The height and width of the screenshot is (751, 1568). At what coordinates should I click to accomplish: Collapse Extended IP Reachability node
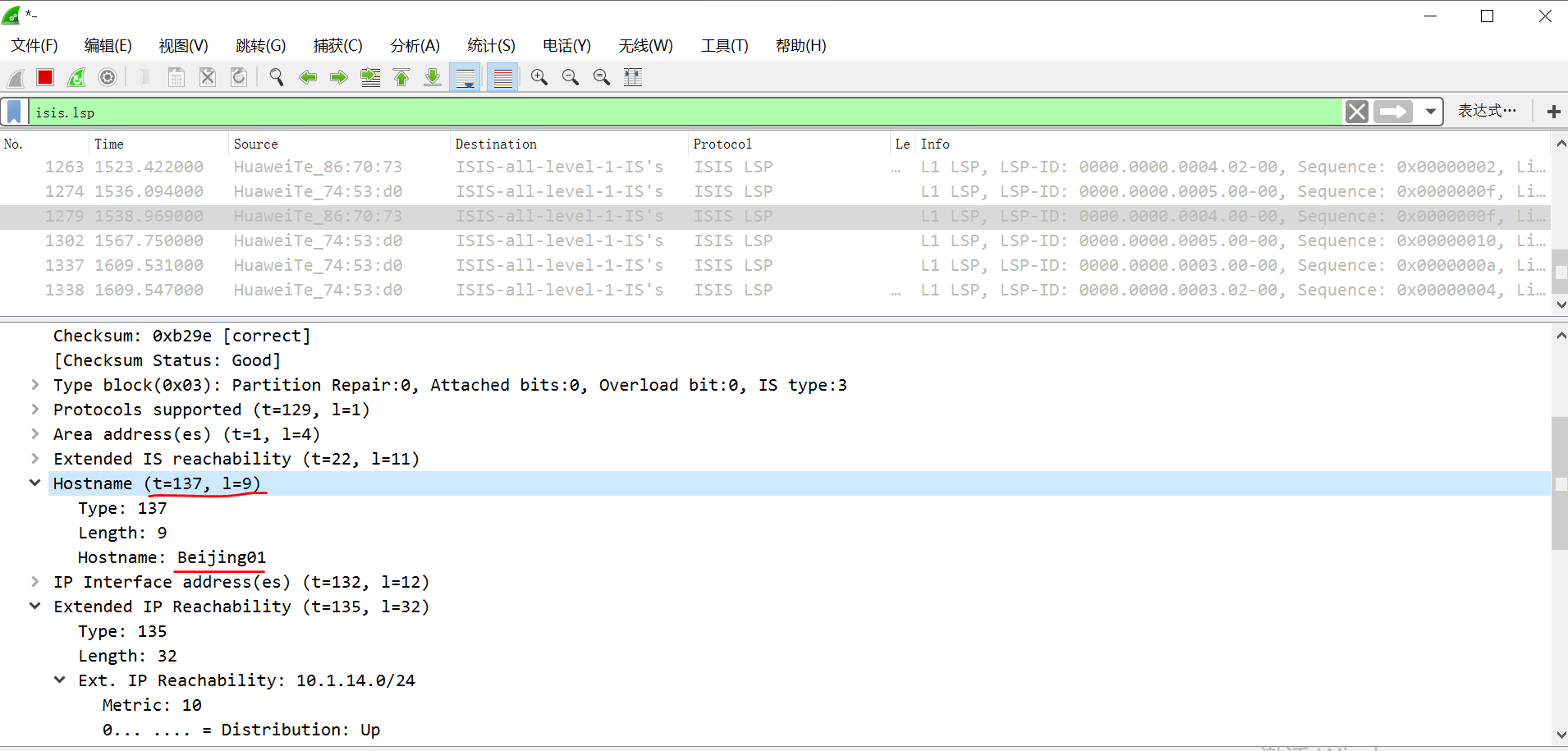click(x=35, y=607)
